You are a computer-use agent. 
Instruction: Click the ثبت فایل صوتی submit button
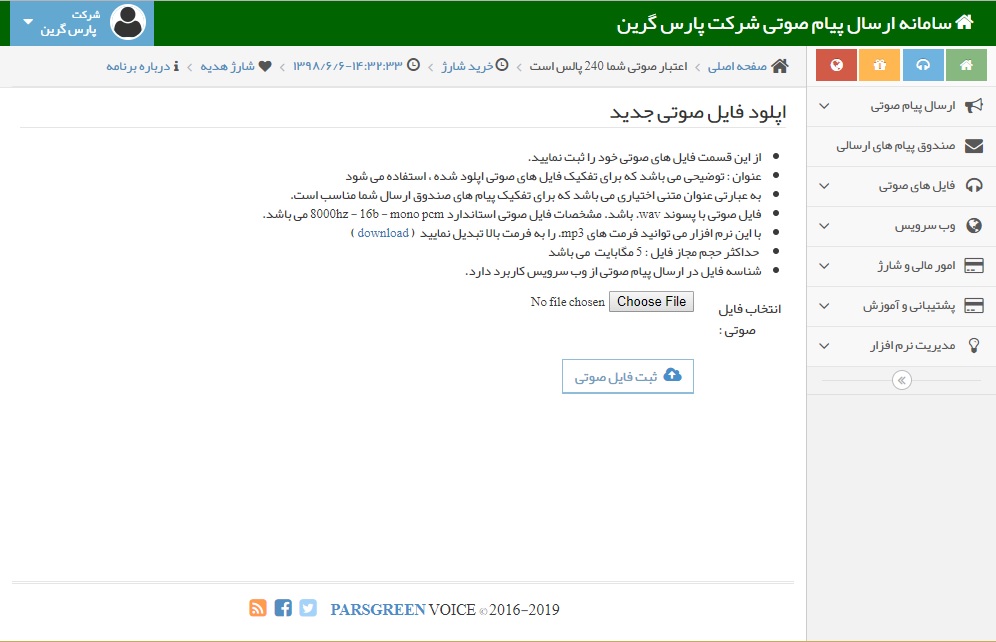tap(628, 376)
